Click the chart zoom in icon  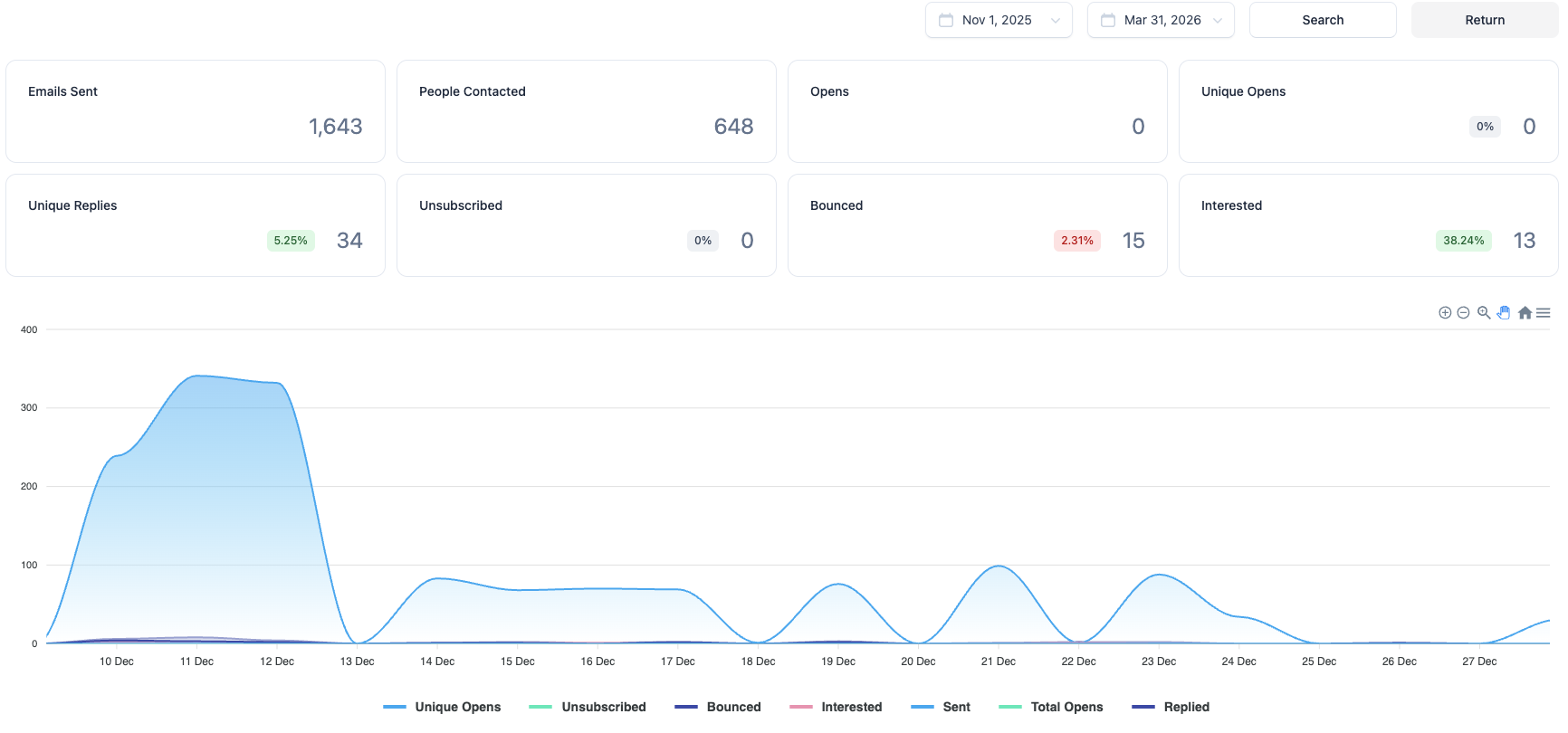pyautogui.click(x=1445, y=313)
